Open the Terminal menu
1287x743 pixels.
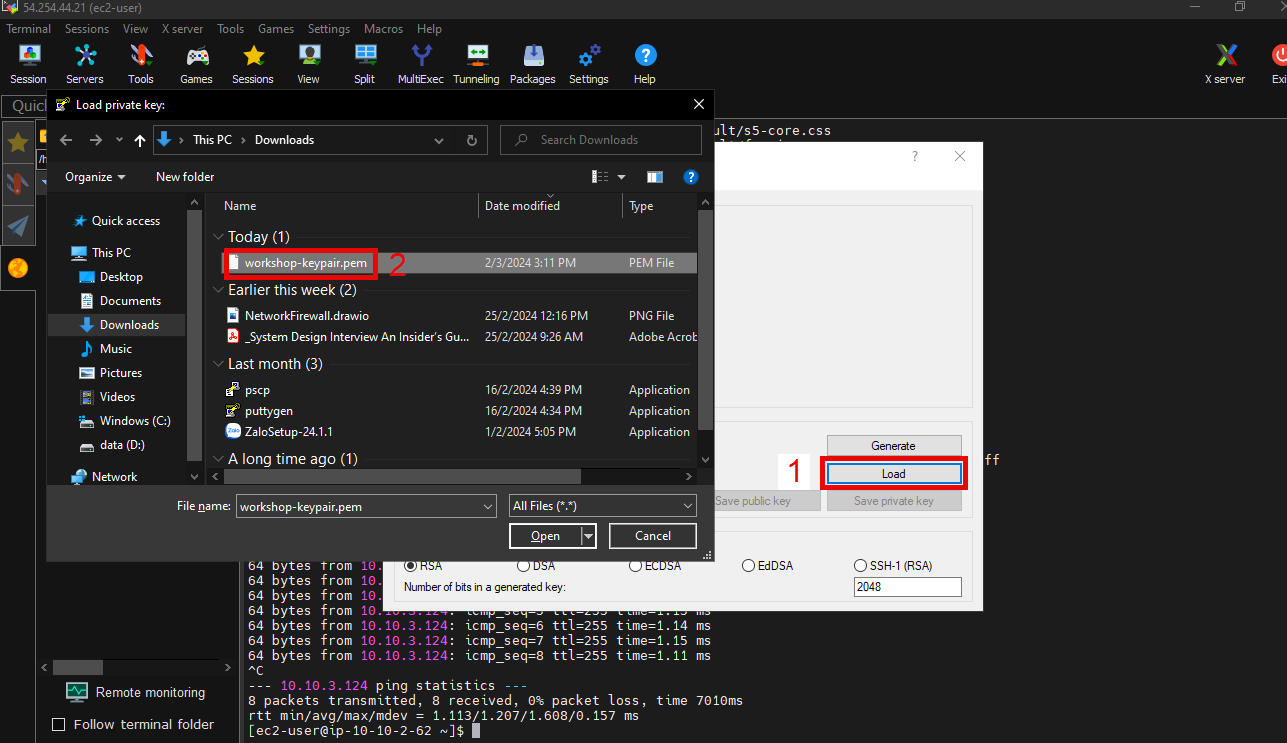pos(28,29)
